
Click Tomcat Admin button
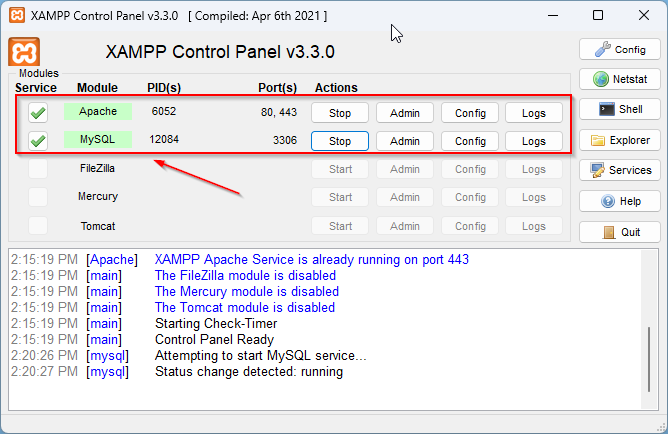click(x=405, y=226)
